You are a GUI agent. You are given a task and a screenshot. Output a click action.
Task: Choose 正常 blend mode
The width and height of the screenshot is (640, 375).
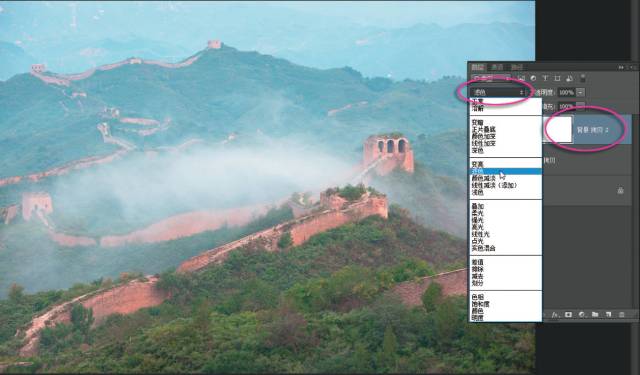tap(506, 101)
